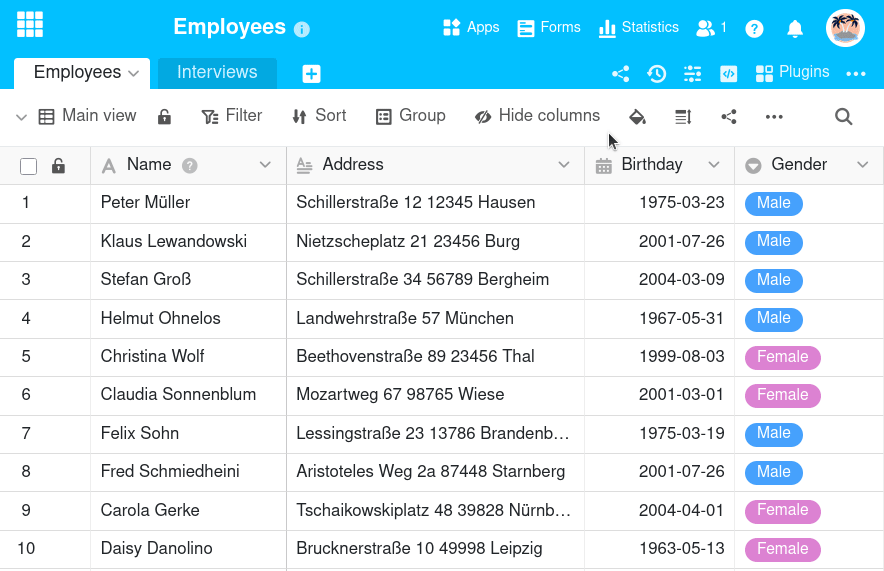884x571 pixels.
Task: Expand the Gender column dropdown arrow
Action: pos(862,165)
